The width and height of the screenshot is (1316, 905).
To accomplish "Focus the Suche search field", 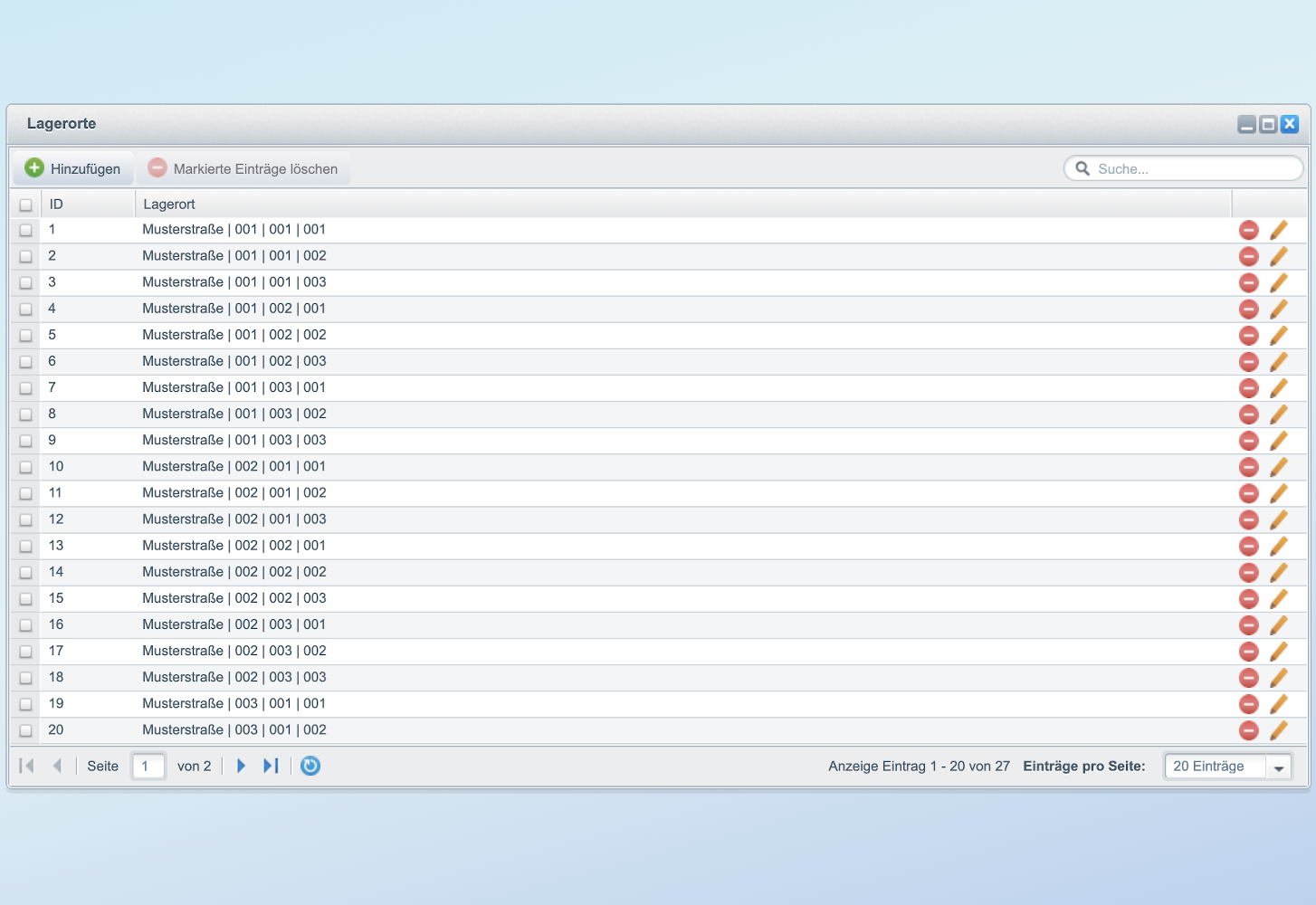I will click(1184, 168).
